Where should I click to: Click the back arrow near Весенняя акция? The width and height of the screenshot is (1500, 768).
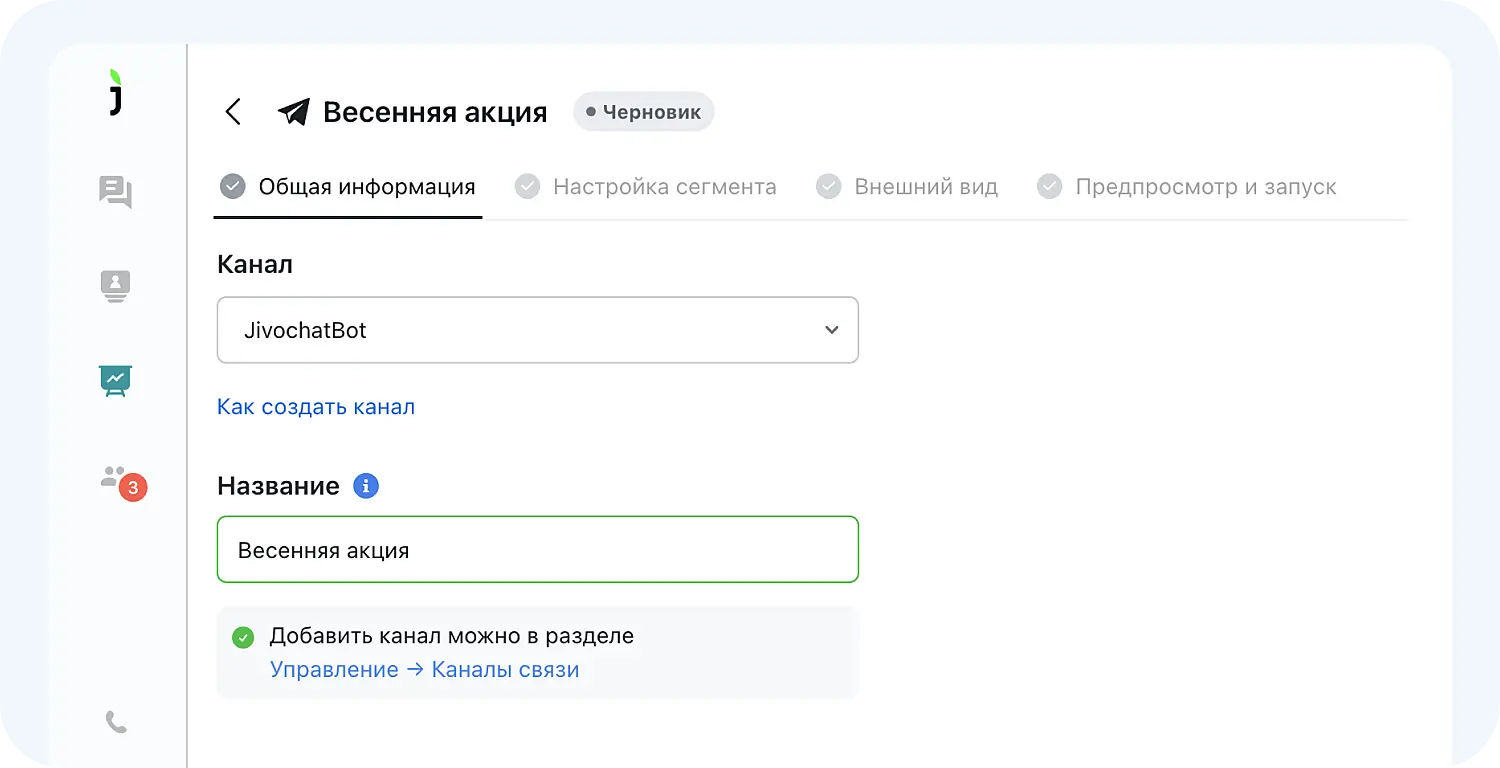coord(232,112)
